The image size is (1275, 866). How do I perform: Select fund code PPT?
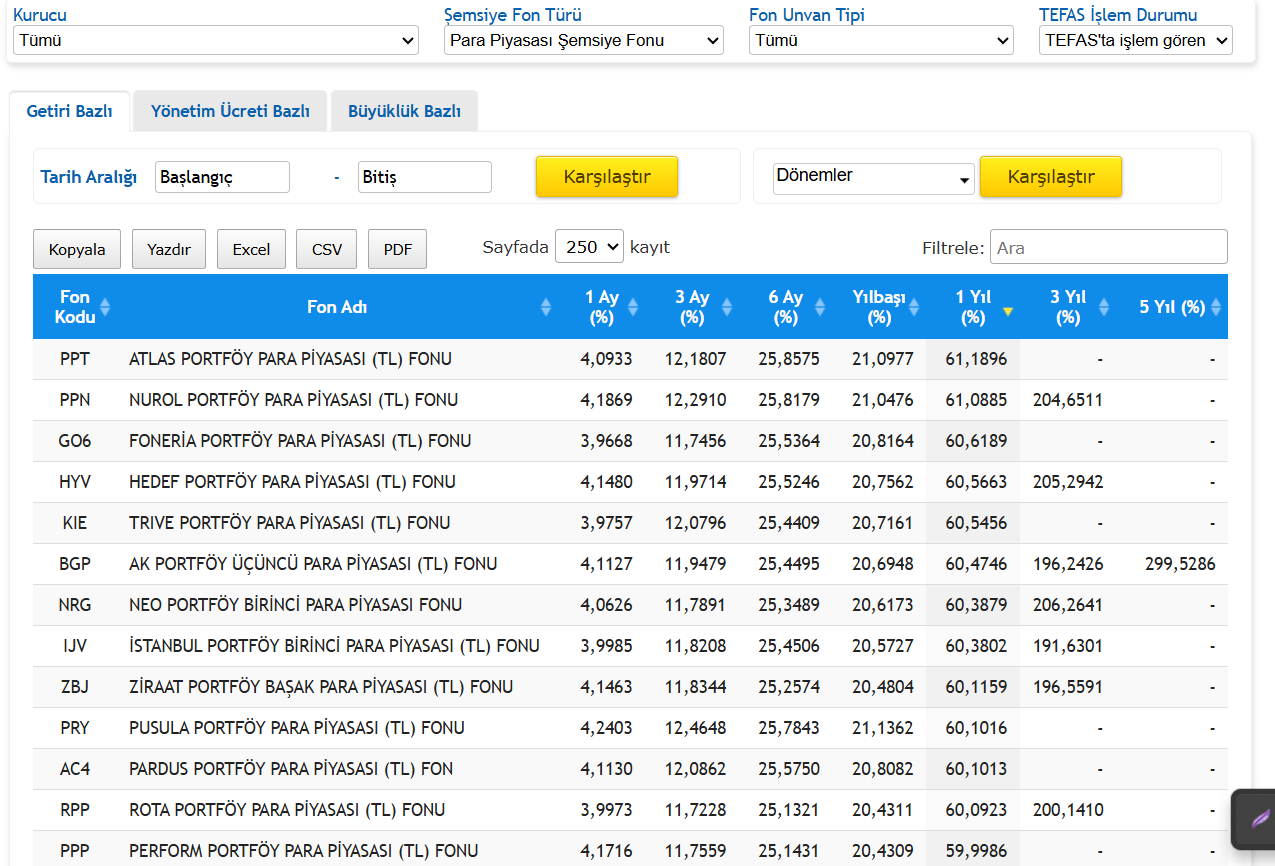(75, 359)
